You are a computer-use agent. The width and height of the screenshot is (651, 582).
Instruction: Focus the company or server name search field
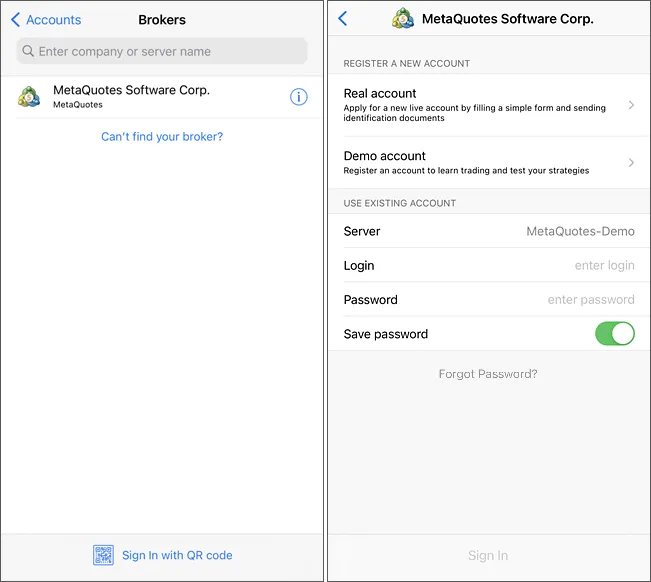pos(162,51)
